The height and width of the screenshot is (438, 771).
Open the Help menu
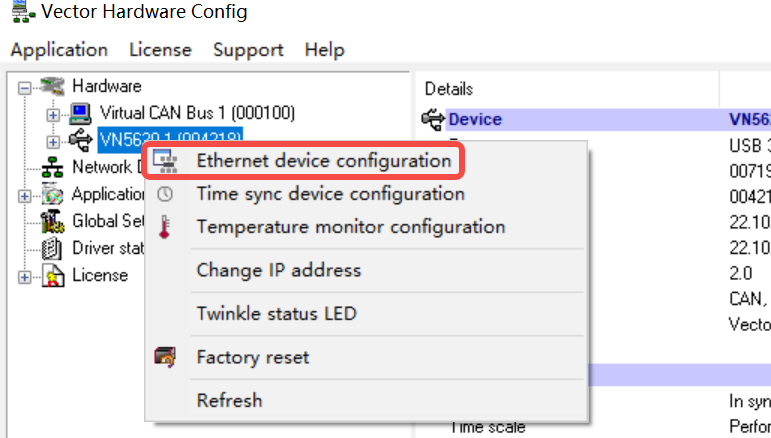coord(324,49)
